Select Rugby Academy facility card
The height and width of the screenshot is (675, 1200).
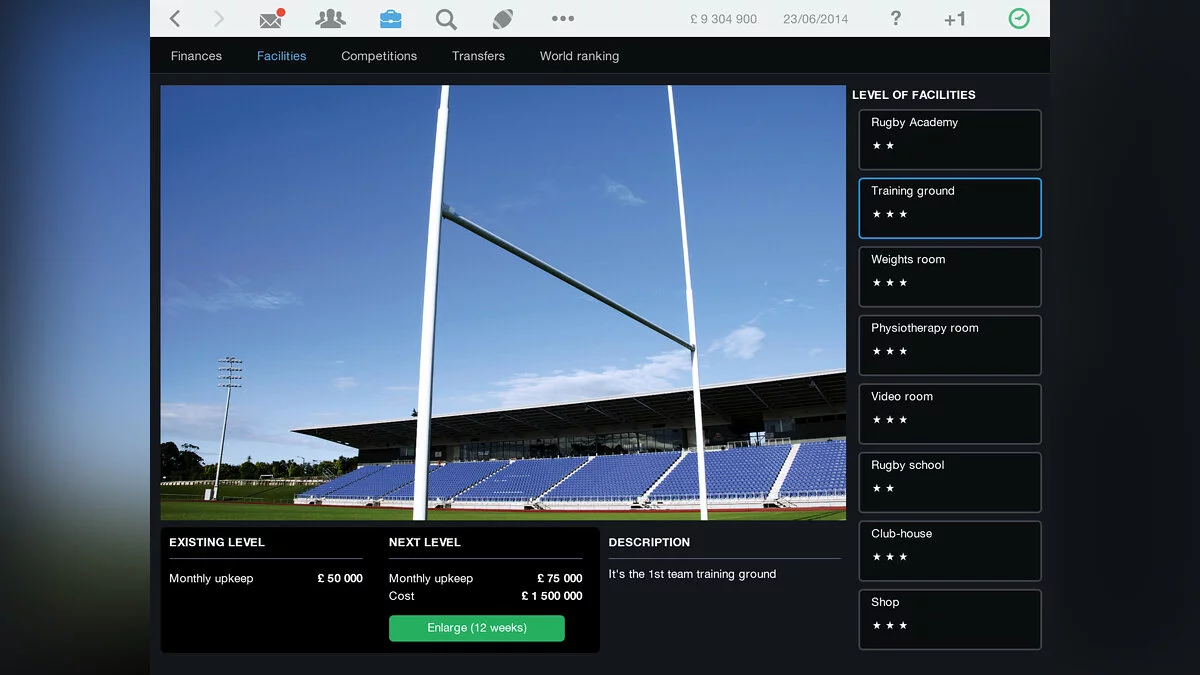950,140
